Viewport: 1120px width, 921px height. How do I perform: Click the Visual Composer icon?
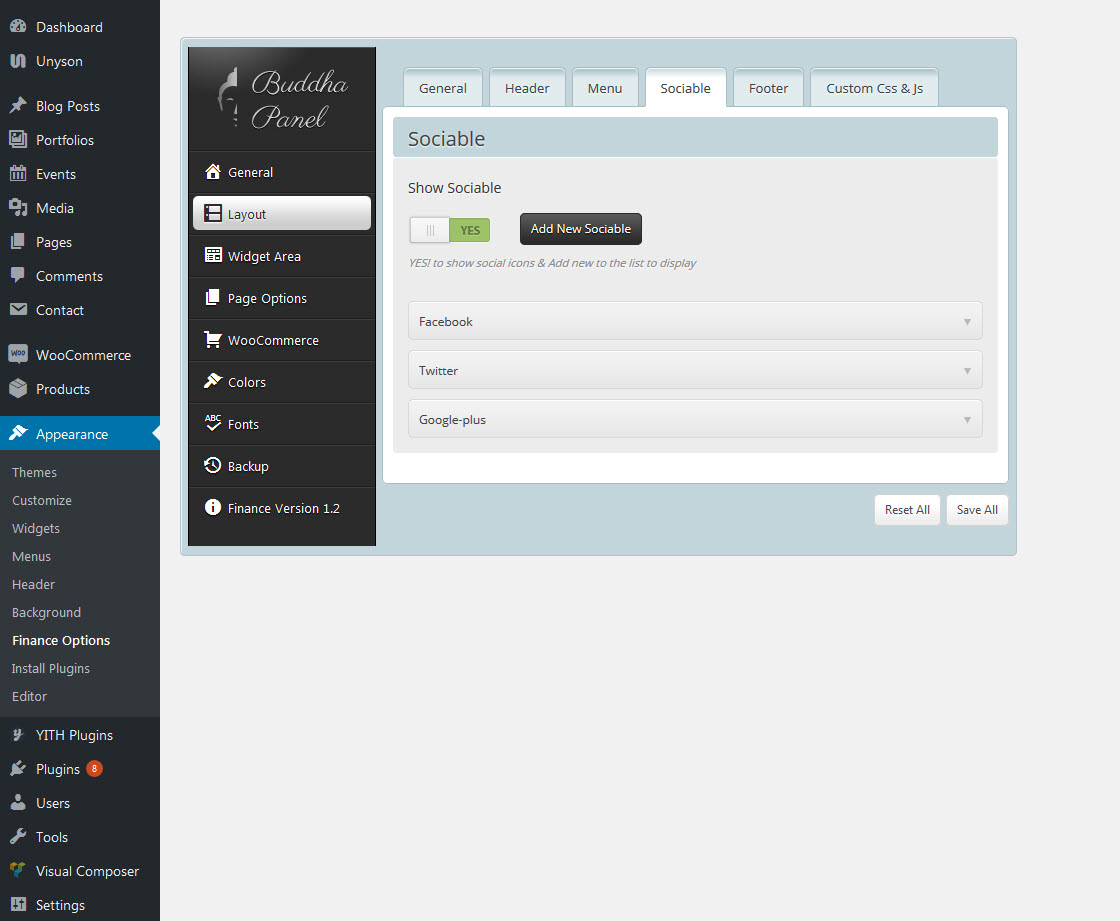pos(18,870)
